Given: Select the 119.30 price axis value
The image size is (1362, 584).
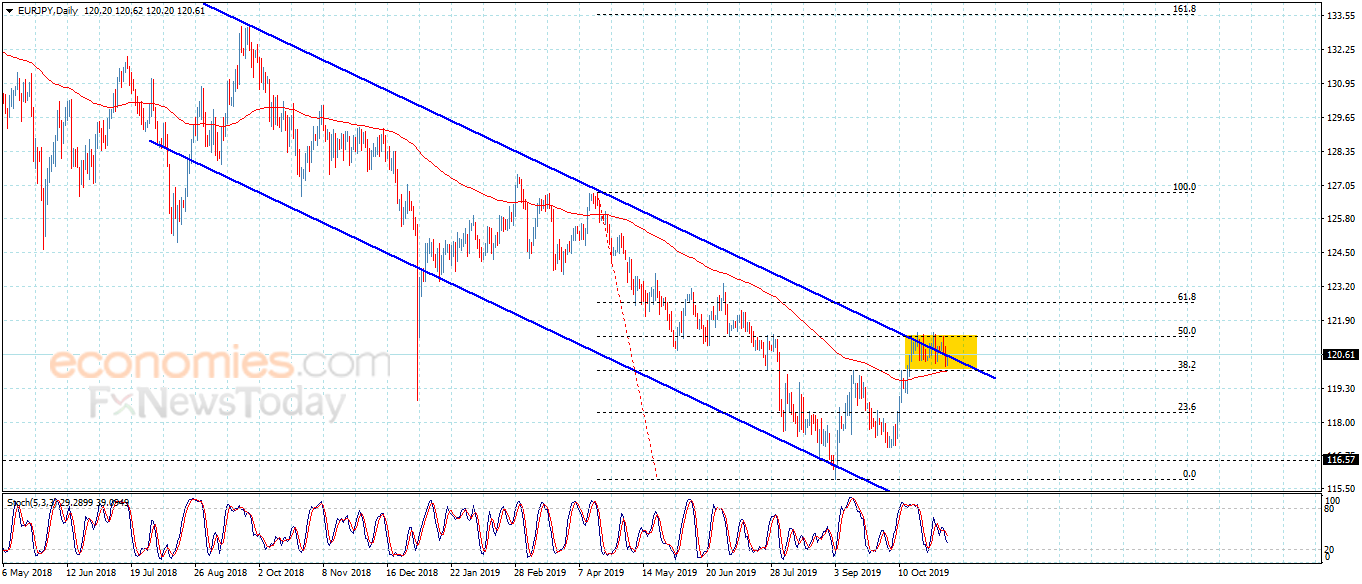Looking at the screenshot, I should pyautogui.click(x=1340, y=388).
